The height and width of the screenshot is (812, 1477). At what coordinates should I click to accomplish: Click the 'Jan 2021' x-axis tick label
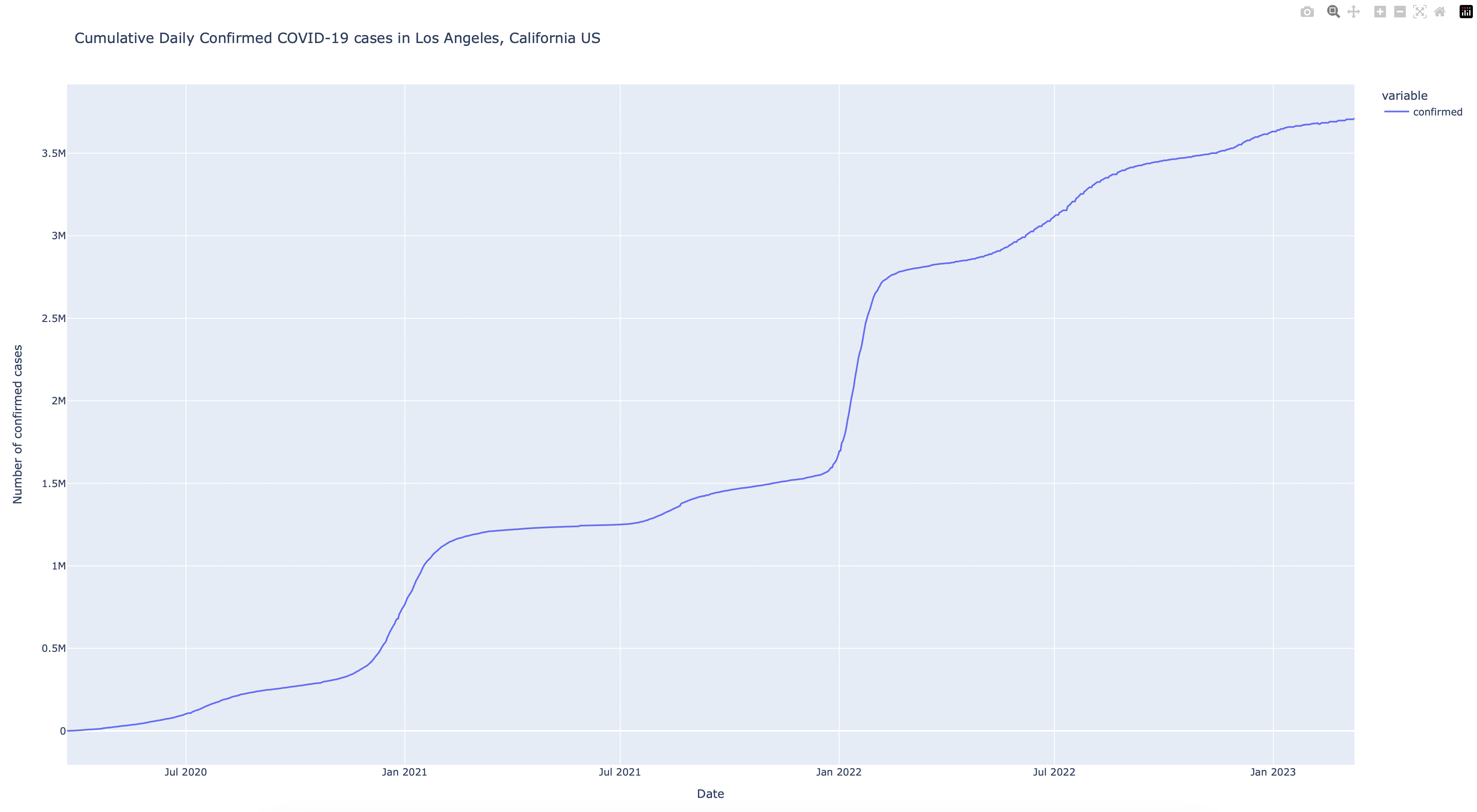pos(404,772)
